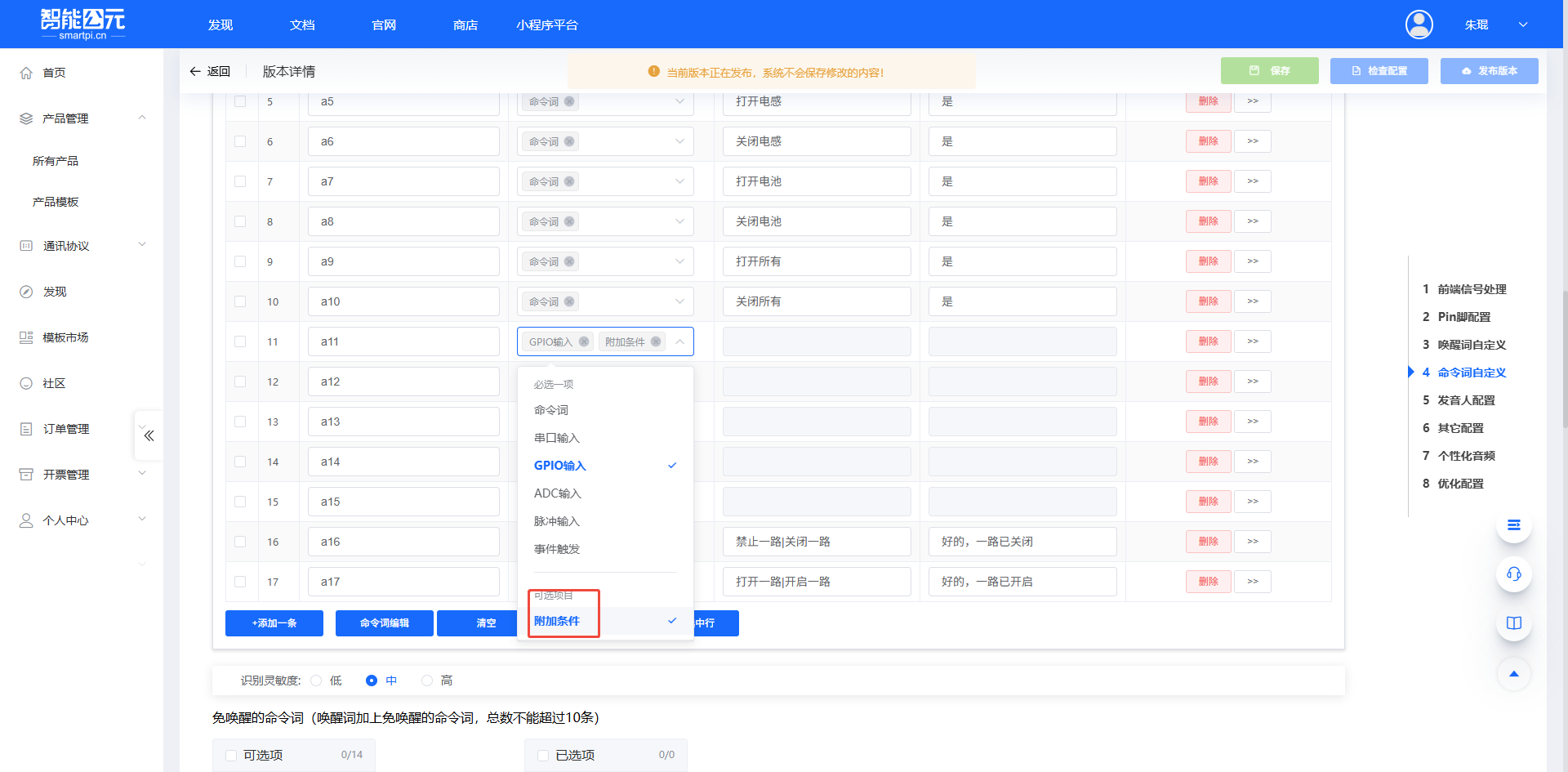This screenshot has width=1568, height=772.
Task: Check the checkbox for row 11
Action: click(240, 341)
